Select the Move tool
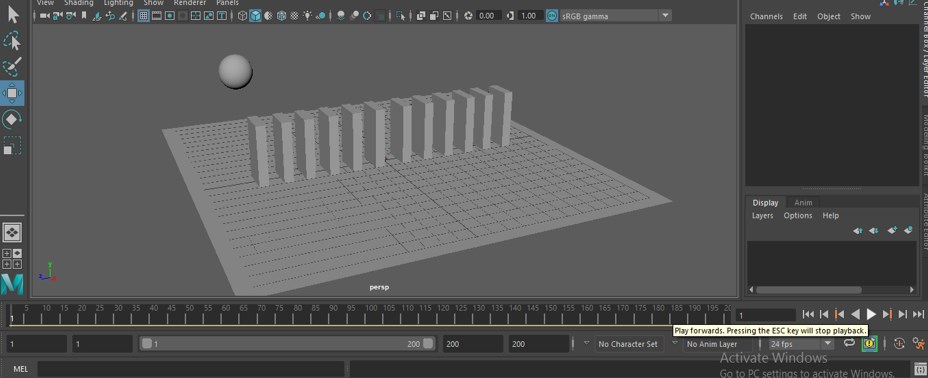 (x=12, y=93)
